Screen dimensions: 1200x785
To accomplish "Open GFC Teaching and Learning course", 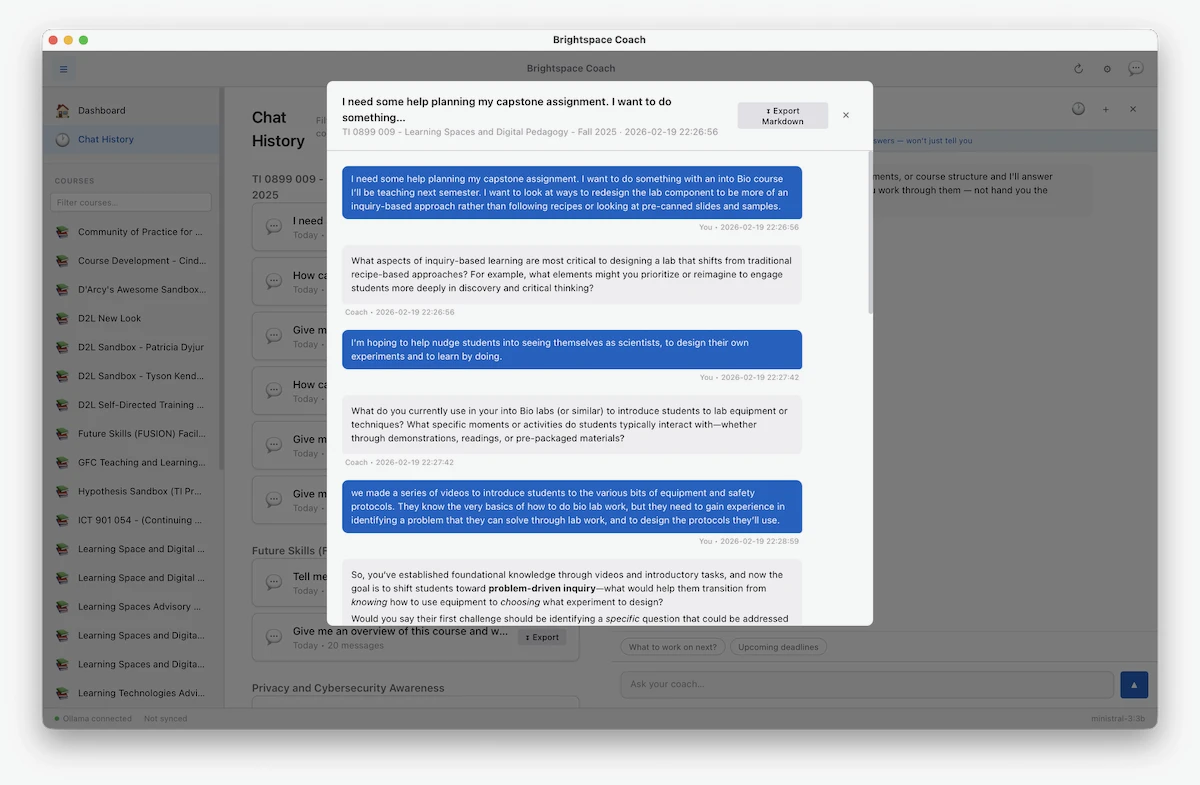I will coord(140,463).
